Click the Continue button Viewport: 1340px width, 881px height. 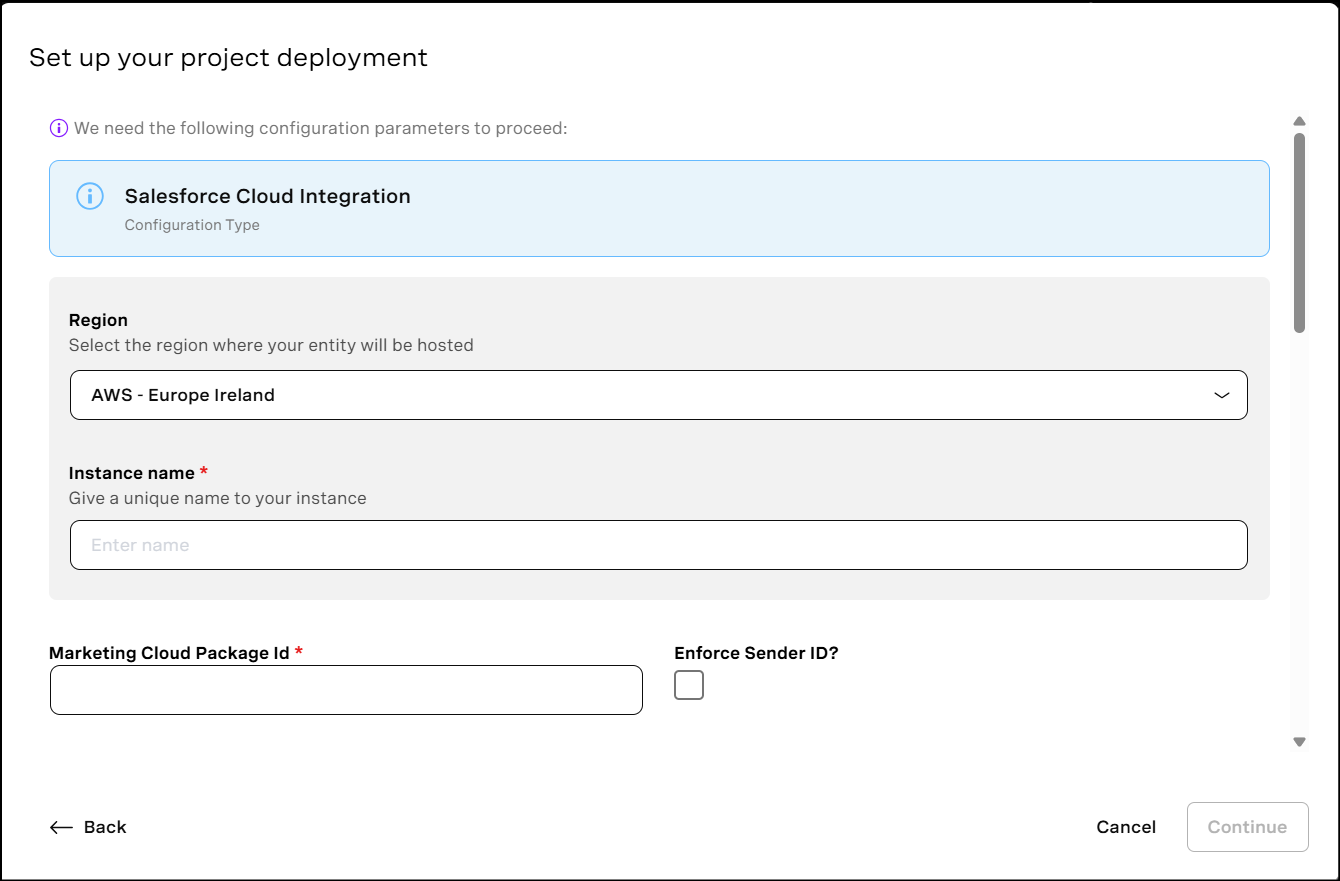[1248, 827]
